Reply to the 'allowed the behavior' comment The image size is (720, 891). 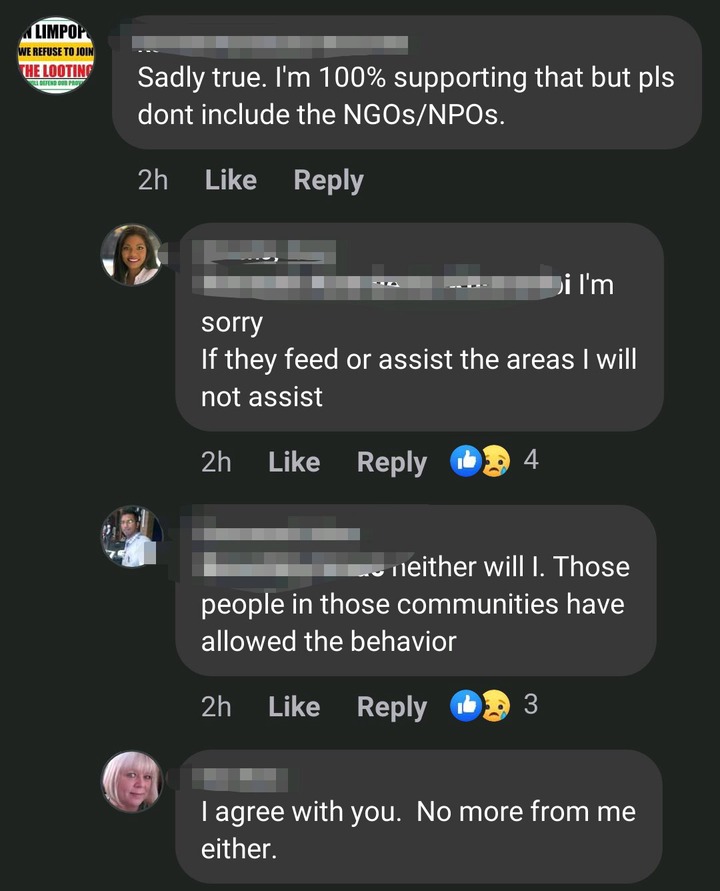coord(392,707)
